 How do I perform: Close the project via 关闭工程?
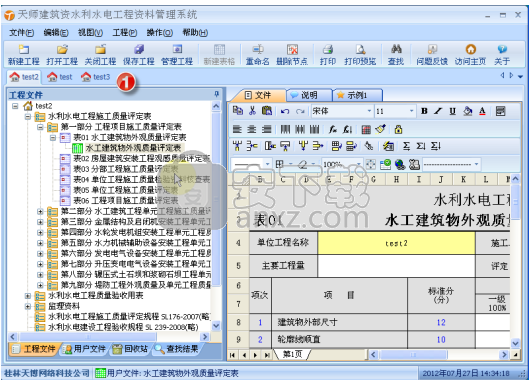(x=100, y=55)
